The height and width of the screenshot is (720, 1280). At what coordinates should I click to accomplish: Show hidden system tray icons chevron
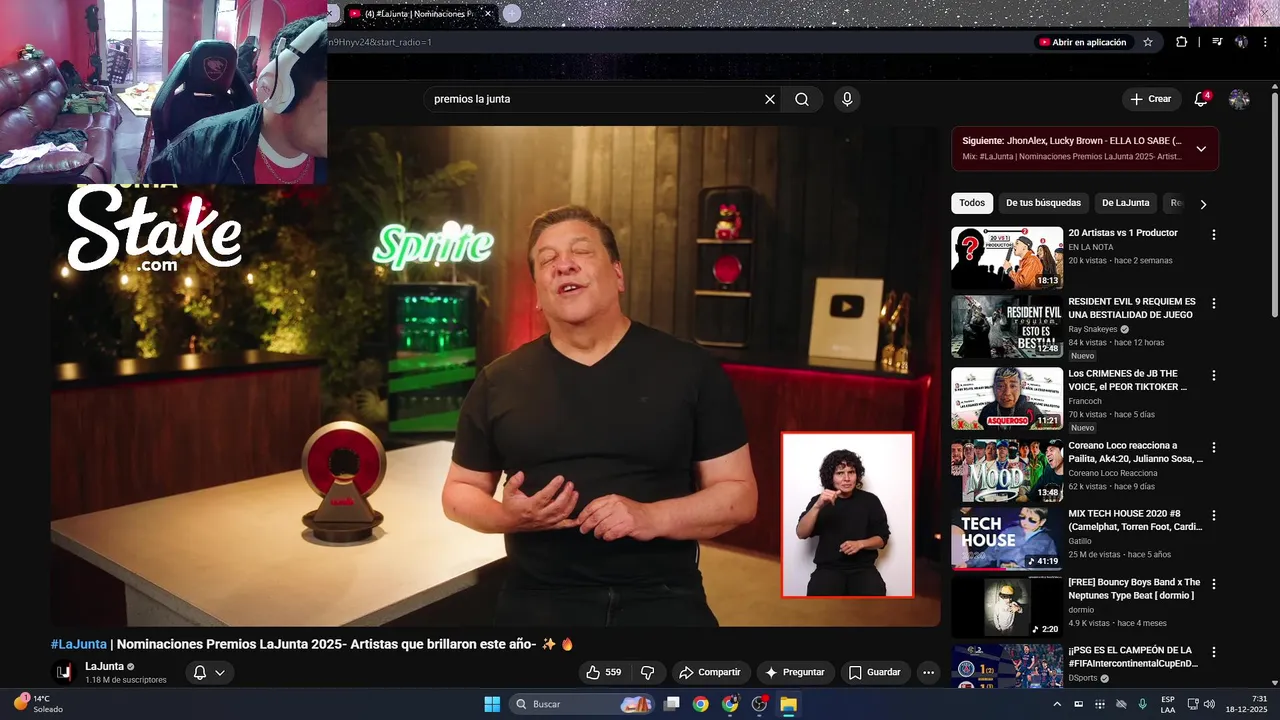[1058, 704]
